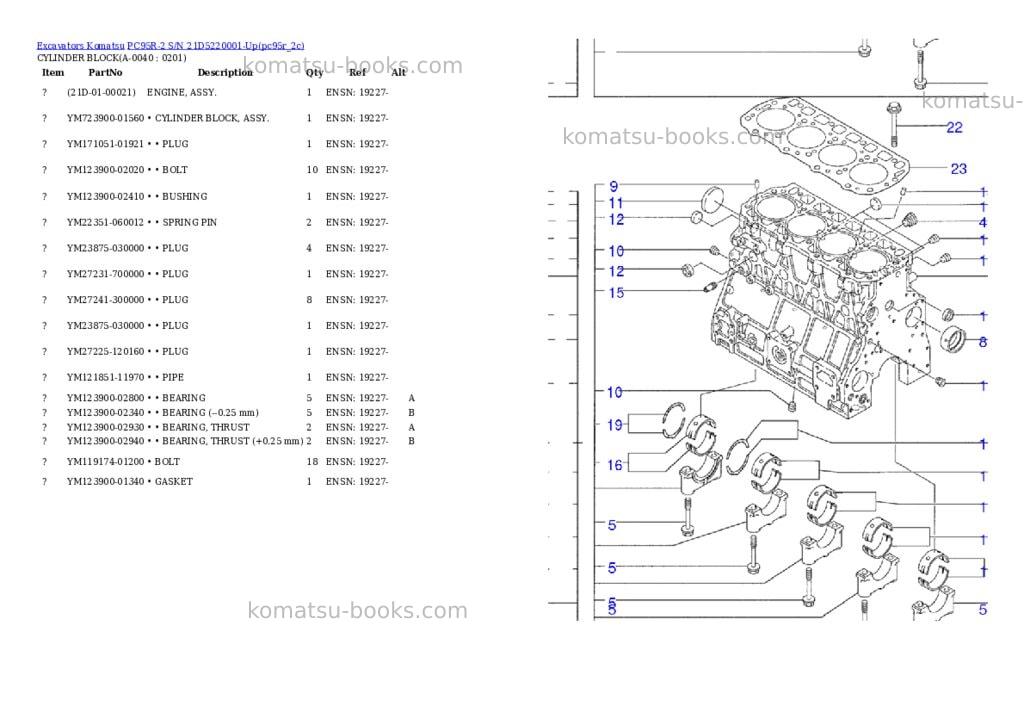Click quantity 8 in the YM27241-300000 row
The height and width of the screenshot is (725, 1024).
pos(310,300)
